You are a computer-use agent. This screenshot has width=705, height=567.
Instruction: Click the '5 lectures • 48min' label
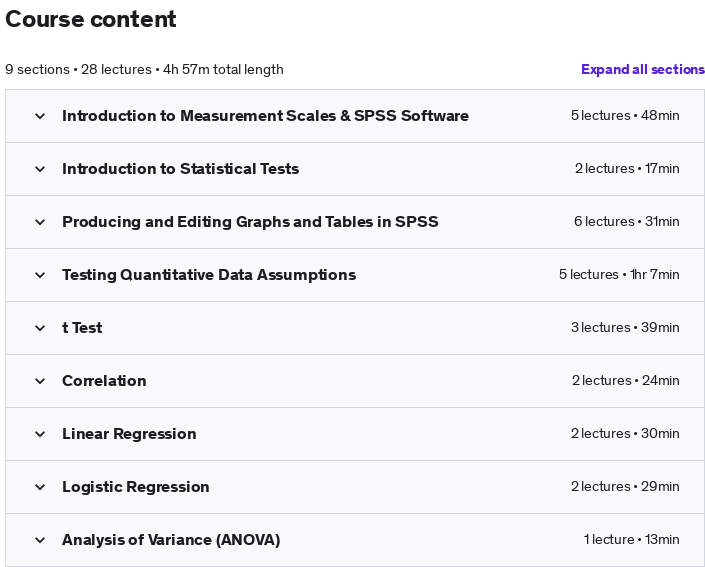click(x=625, y=116)
